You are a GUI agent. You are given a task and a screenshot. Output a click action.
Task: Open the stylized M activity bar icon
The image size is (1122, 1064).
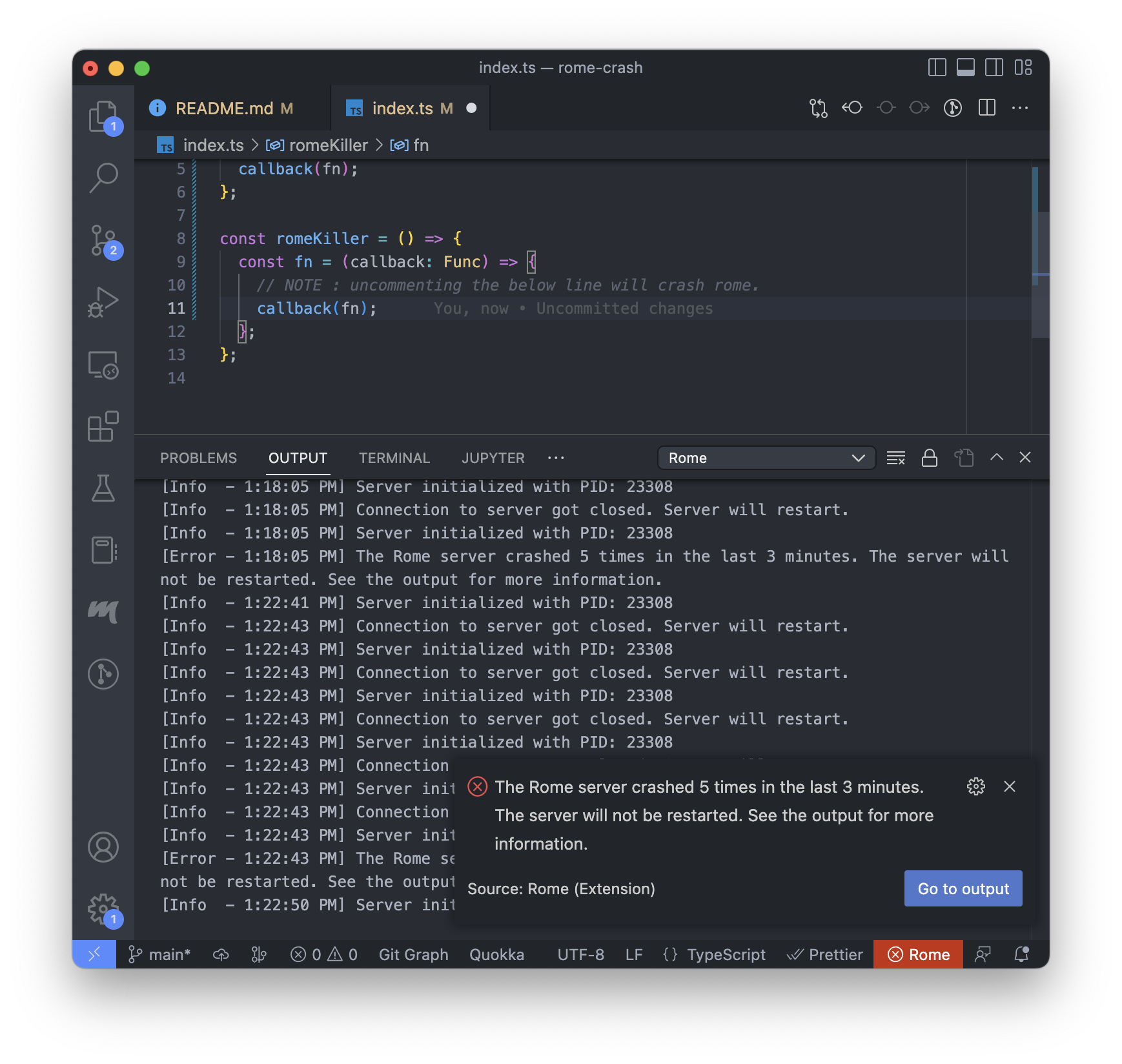[x=103, y=611]
